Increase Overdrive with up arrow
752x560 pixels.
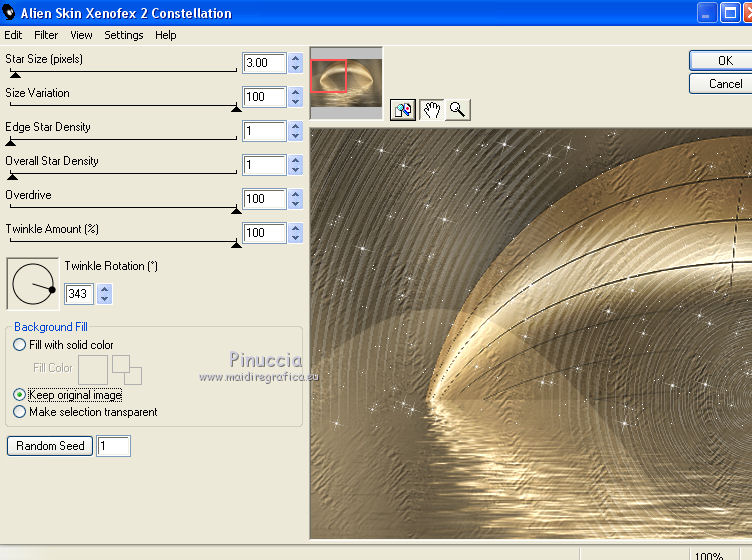[x=296, y=194]
